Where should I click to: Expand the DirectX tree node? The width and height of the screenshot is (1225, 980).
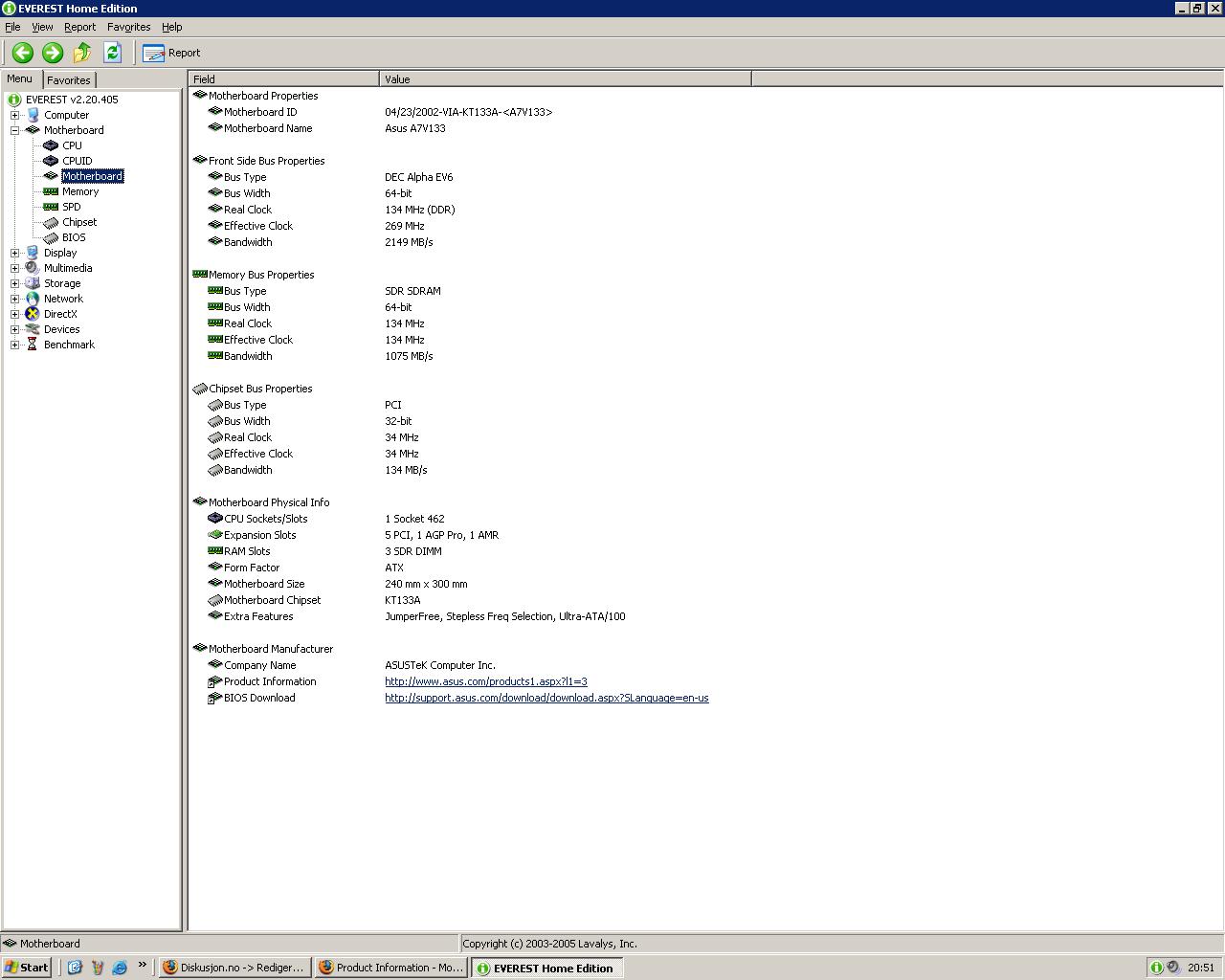[x=14, y=314]
